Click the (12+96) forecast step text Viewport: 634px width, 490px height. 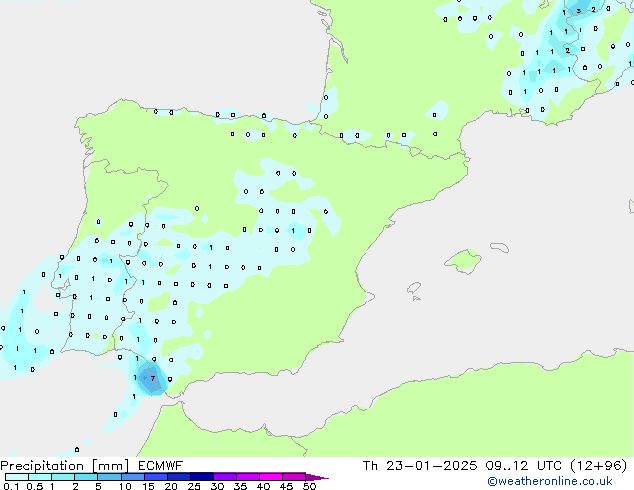pos(596,465)
